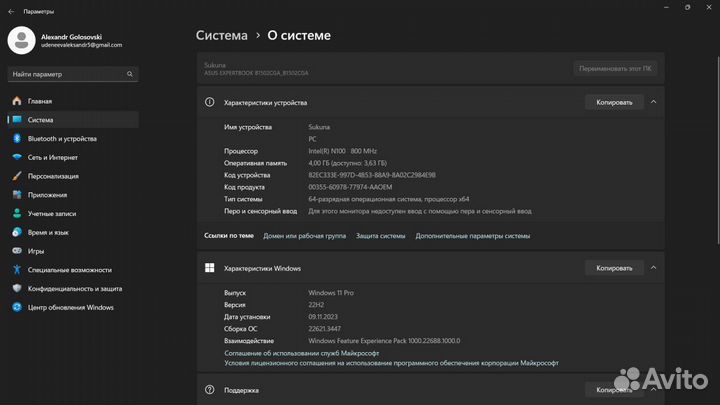720x405 pixels.
Task: Open Специальные возможности label in sidebar
Action: coord(70,270)
